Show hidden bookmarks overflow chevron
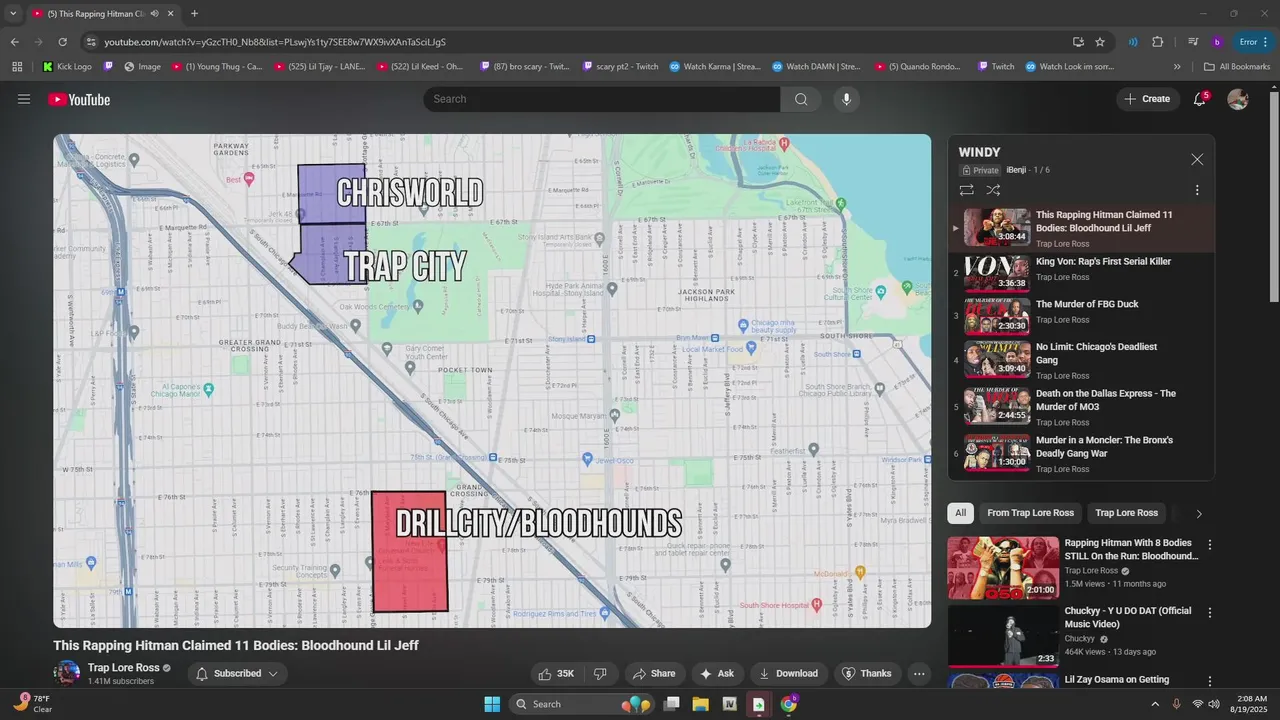This screenshot has height=720, width=1280. click(x=1177, y=67)
